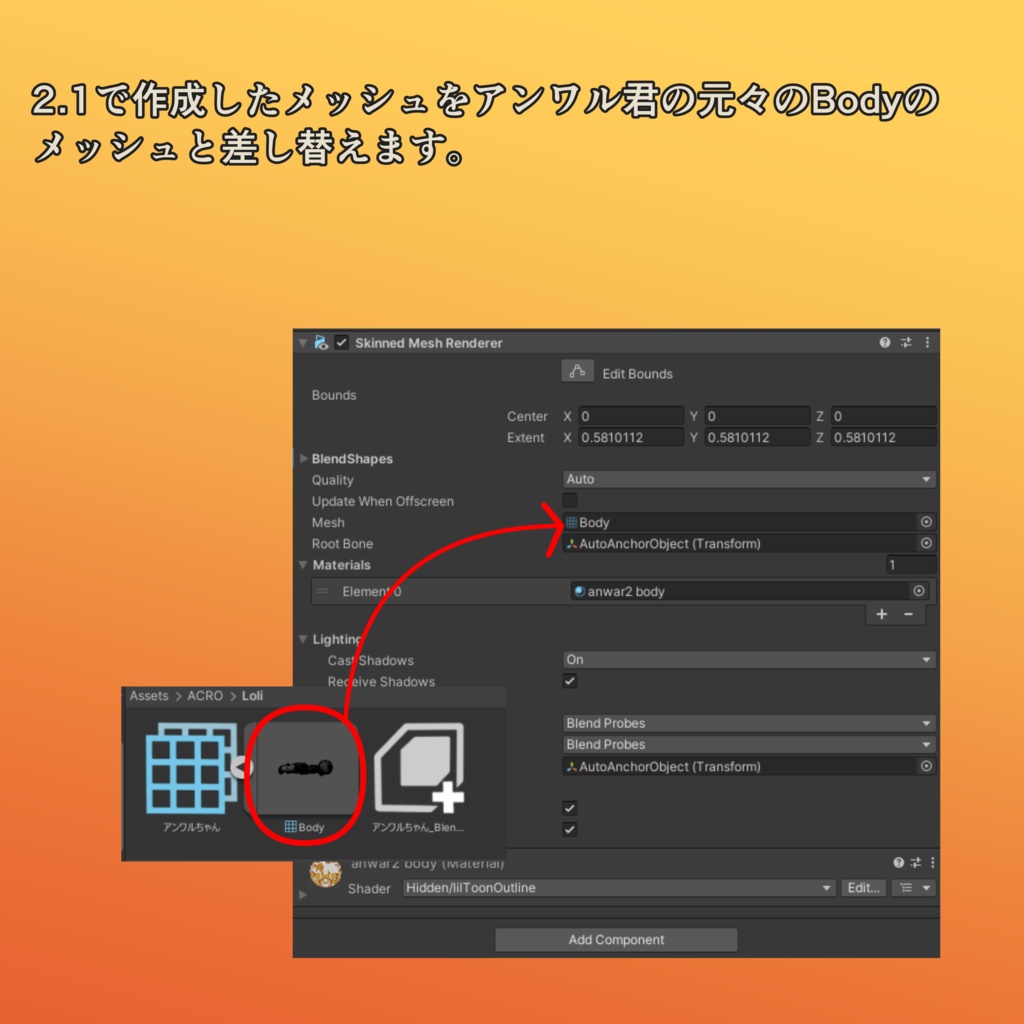Screen dimensions: 1024x1024
Task: Click the Cast Shadows label
Action: [x=370, y=660]
